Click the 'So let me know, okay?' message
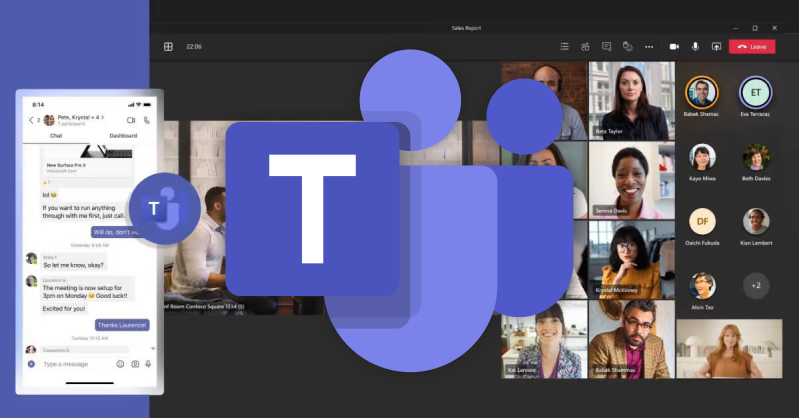799x418 pixels. (x=73, y=265)
